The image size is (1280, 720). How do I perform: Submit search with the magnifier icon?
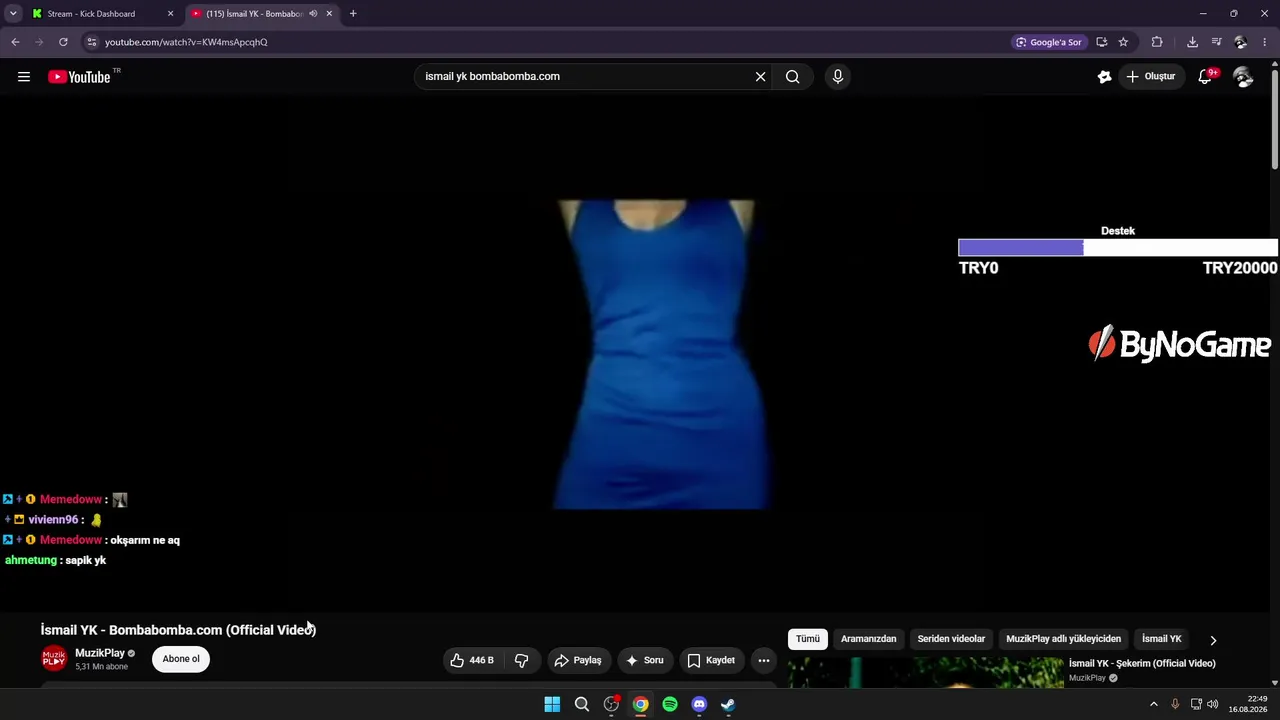pos(792,76)
